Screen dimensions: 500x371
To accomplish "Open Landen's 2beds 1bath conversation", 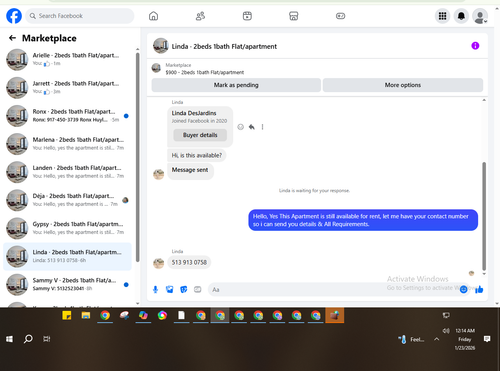I will point(67,172).
